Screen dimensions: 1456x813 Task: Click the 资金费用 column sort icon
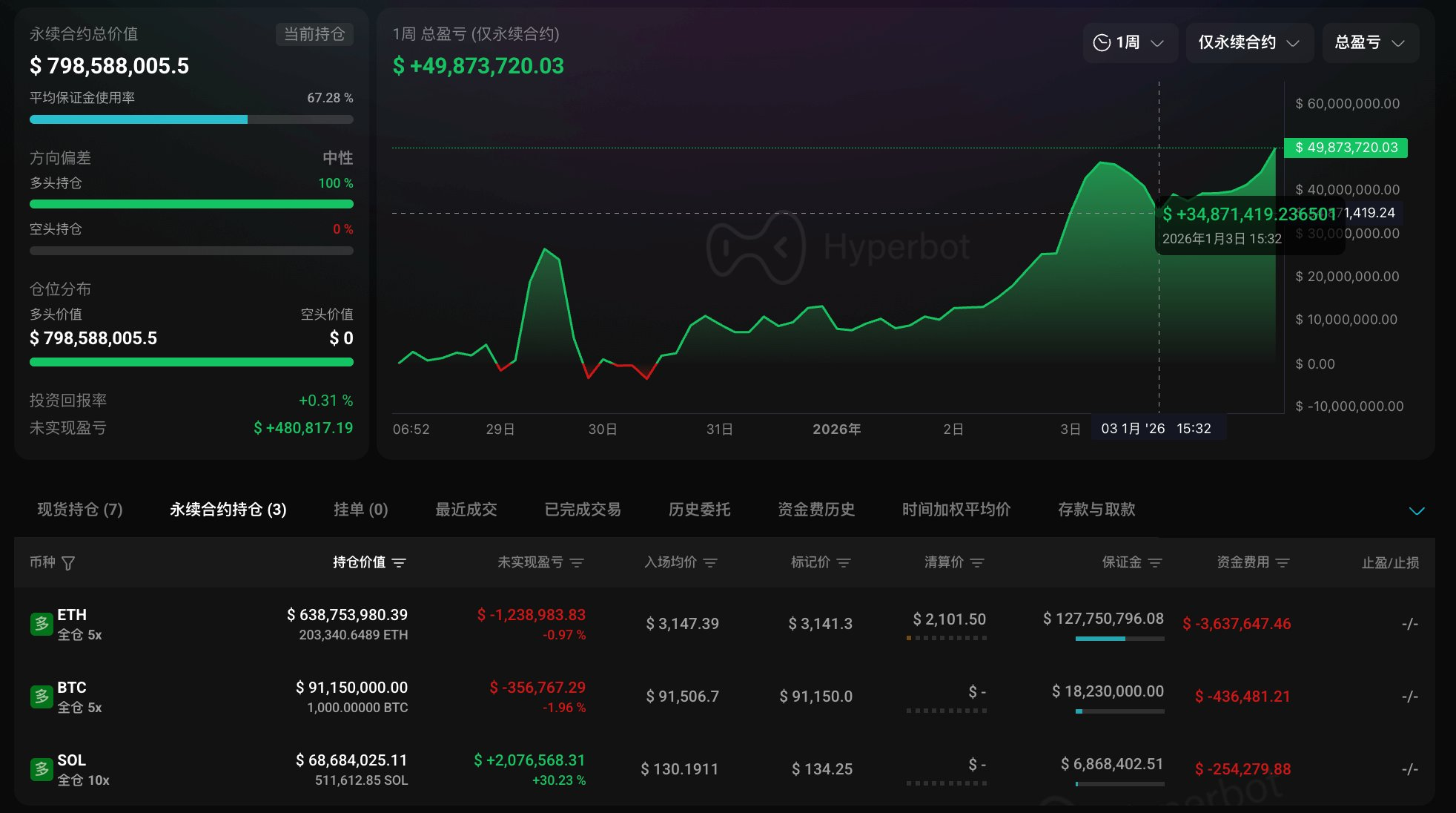pos(1283,563)
